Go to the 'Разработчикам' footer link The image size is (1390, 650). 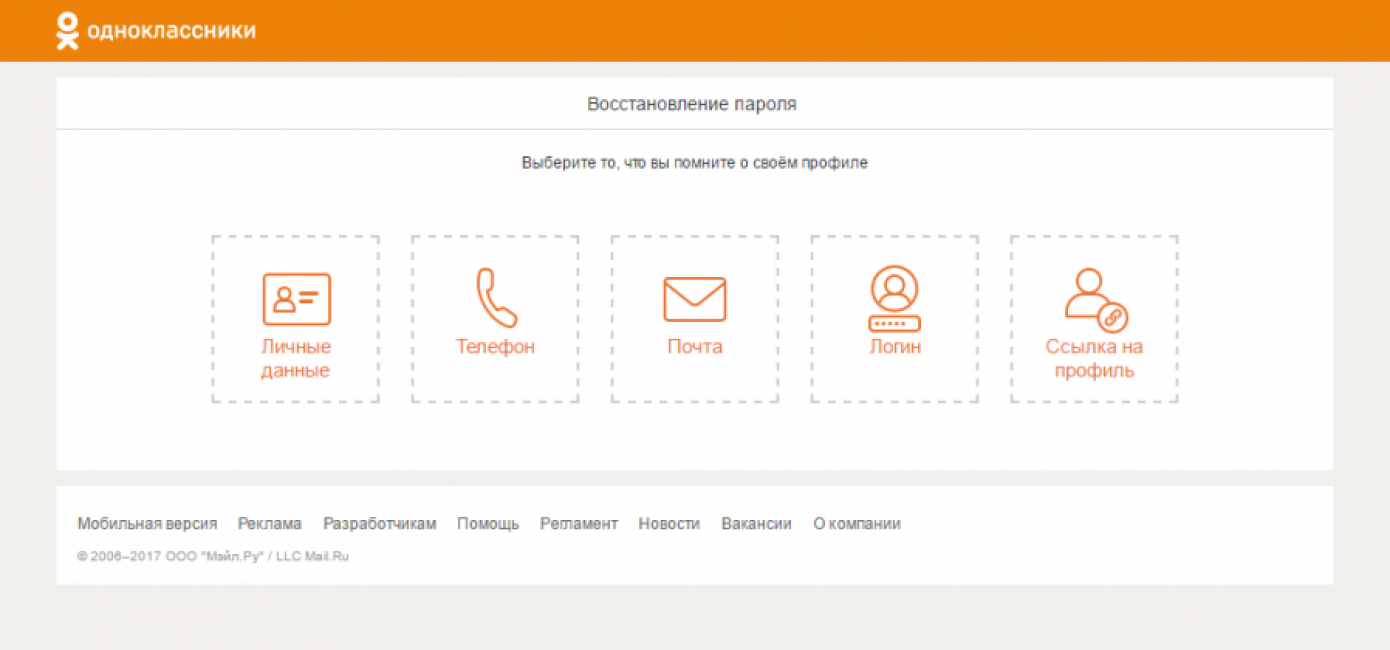point(380,524)
